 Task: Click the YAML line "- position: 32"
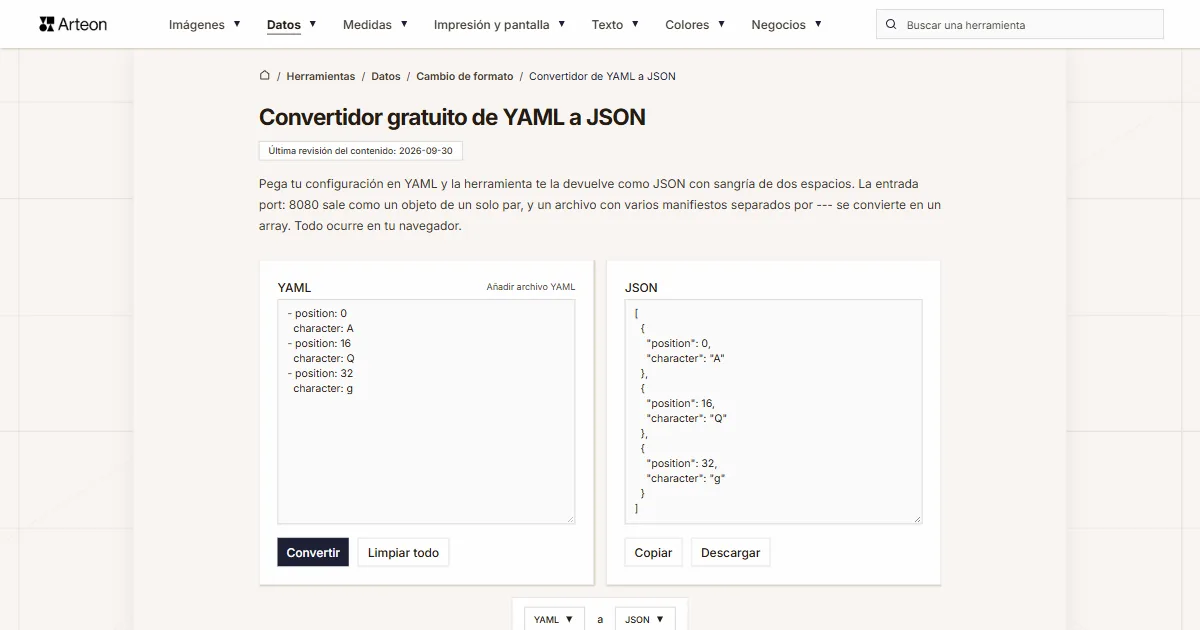[x=320, y=373]
